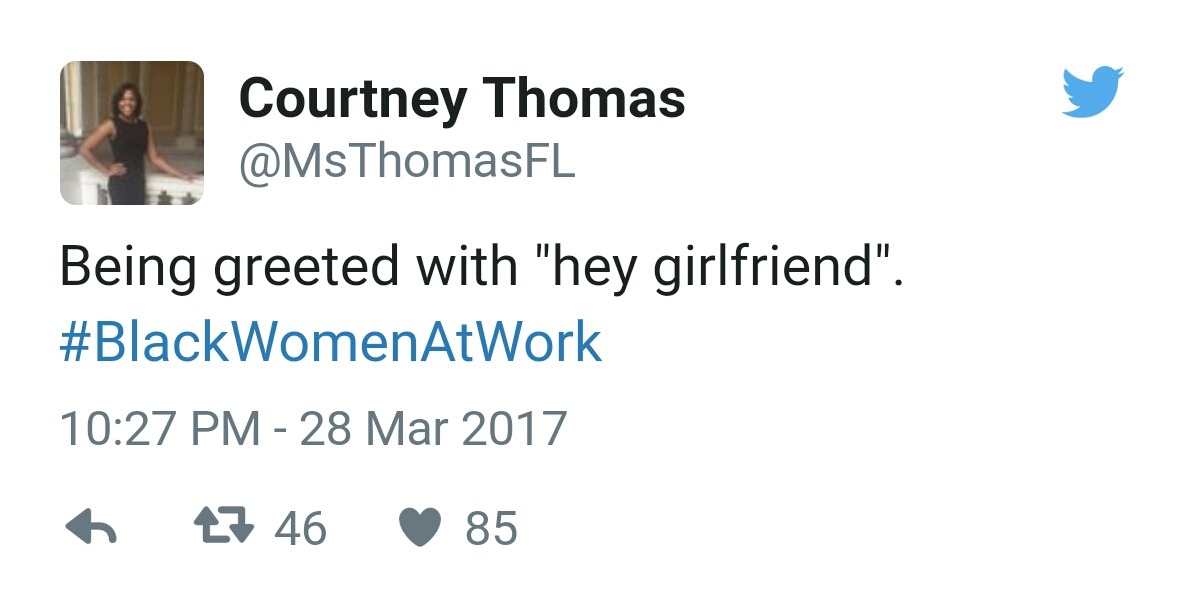Open the #BlackWomenAtWork hashtag
This screenshot has width=1192, height=591.
click(330, 342)
